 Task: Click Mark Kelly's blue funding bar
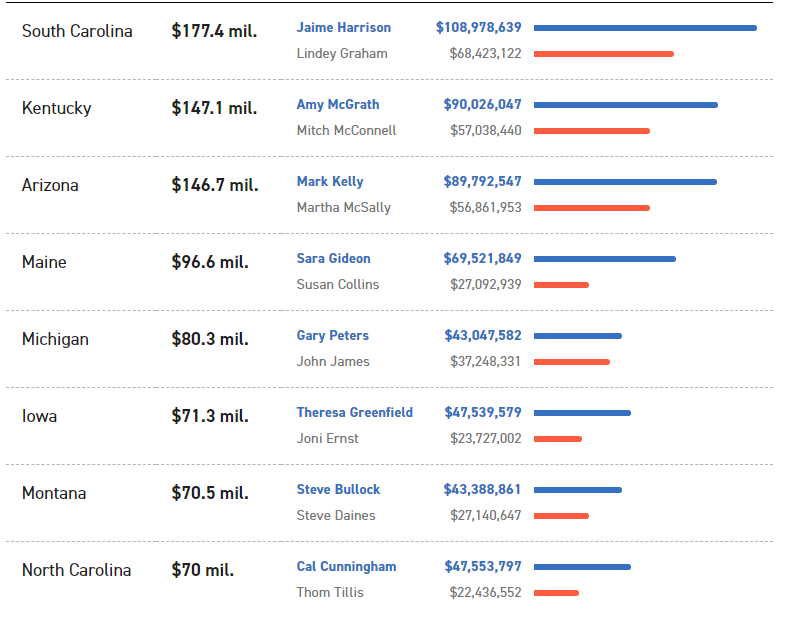[x=625, y=182]
